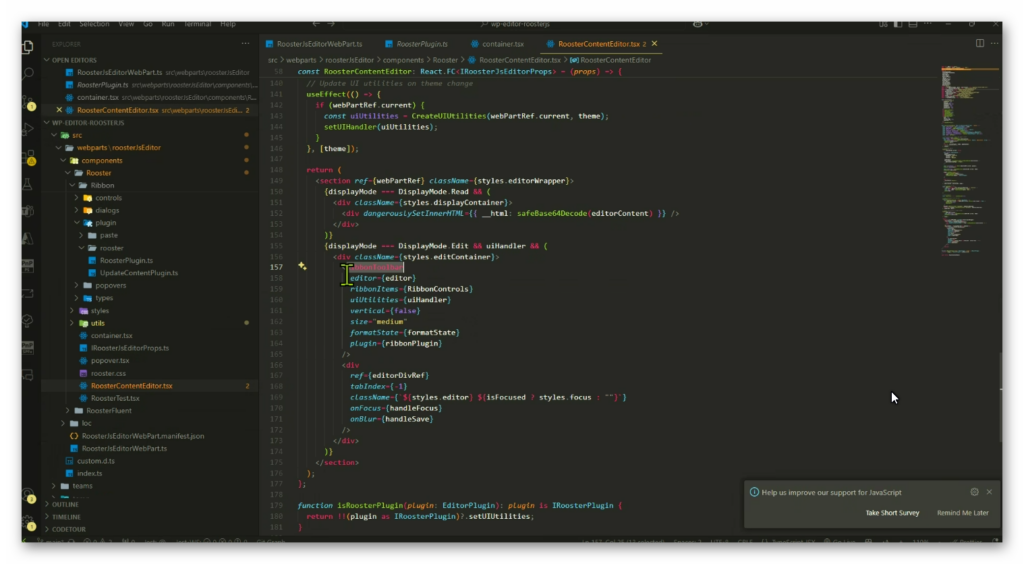Open the Source Control view
Image resolution: width=1024 pixels, height=564 pixels.
coord(28,100)
